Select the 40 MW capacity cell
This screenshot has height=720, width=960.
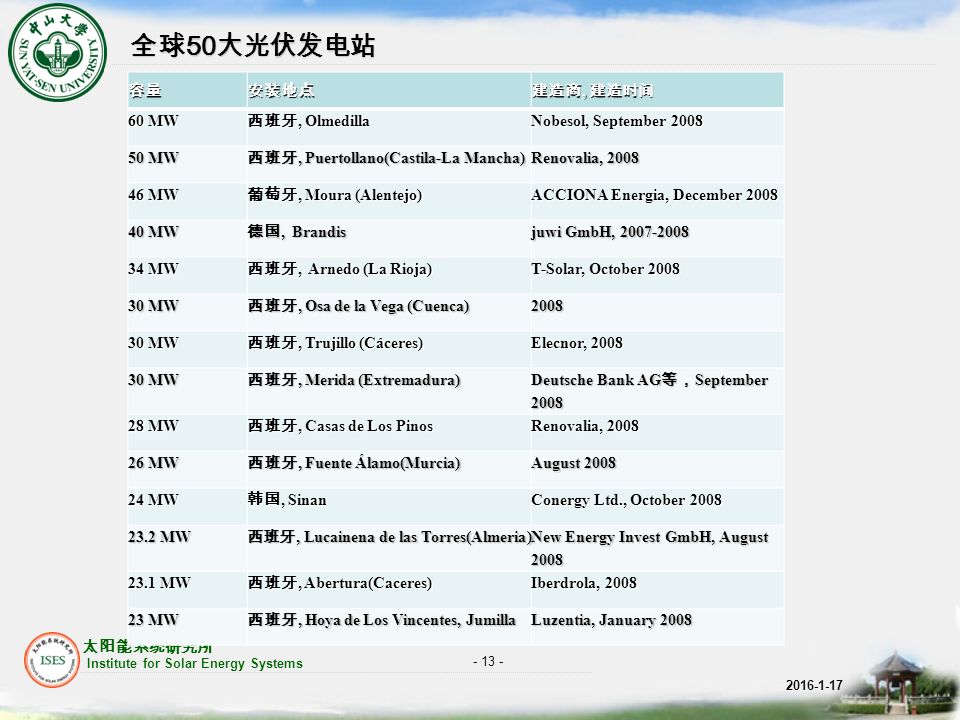coord(187,238)
